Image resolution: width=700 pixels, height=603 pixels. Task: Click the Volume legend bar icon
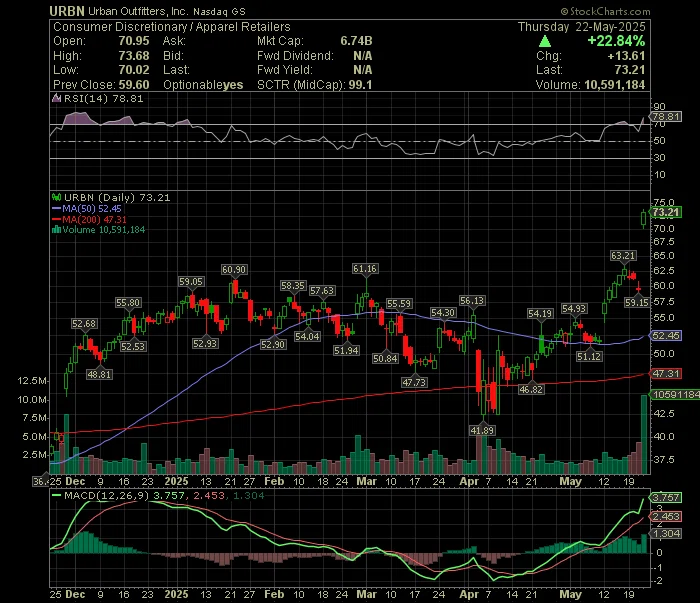[56, 230]
